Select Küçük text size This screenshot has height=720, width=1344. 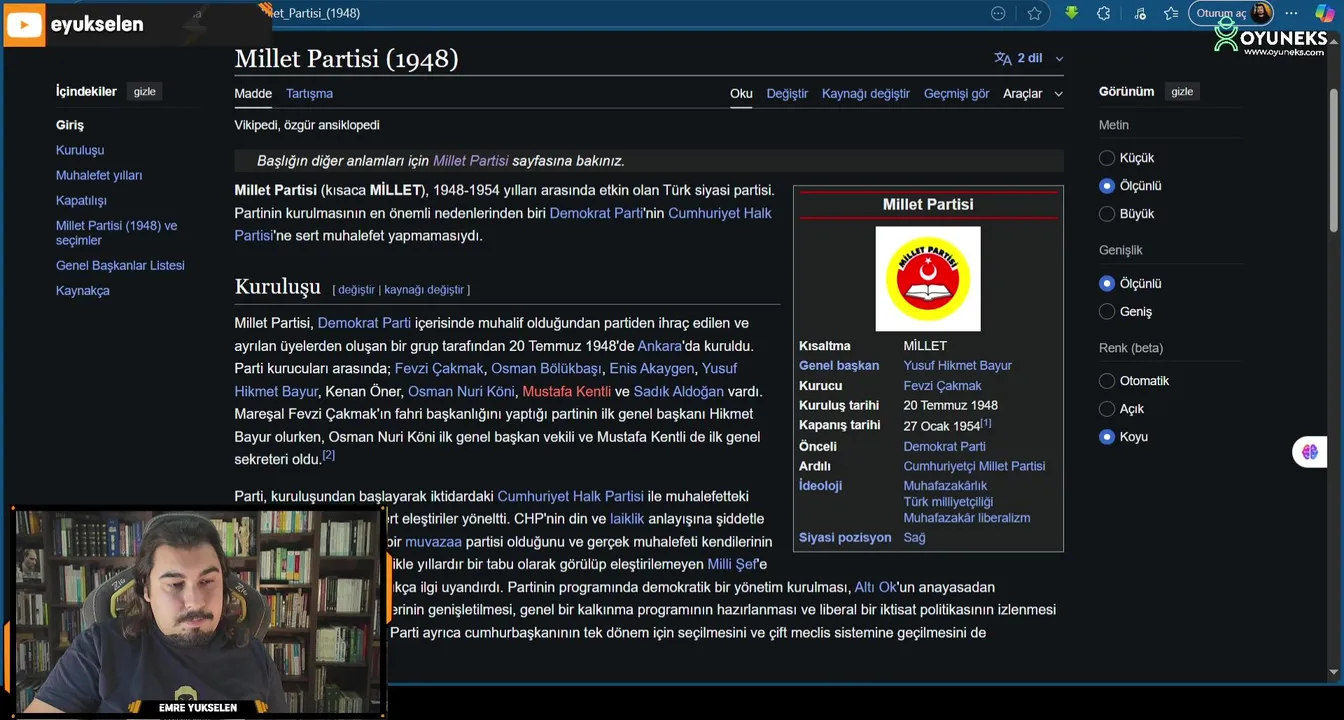pos(1107,158)
